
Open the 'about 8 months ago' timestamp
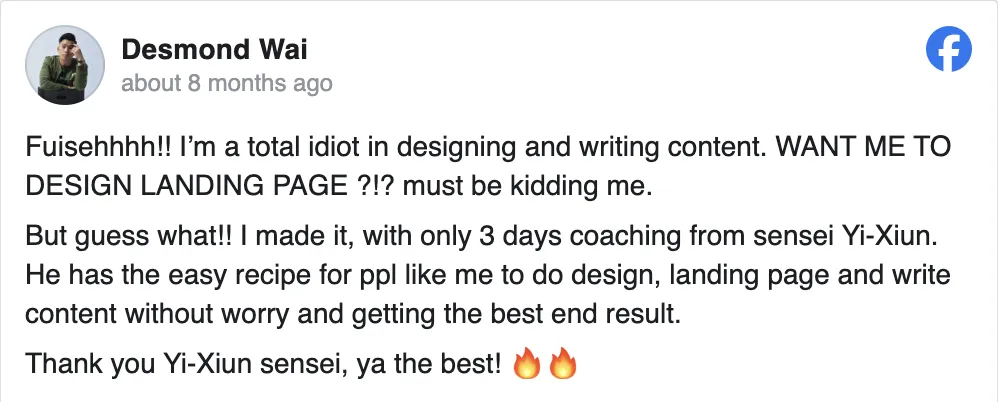[x=226, y=83]
